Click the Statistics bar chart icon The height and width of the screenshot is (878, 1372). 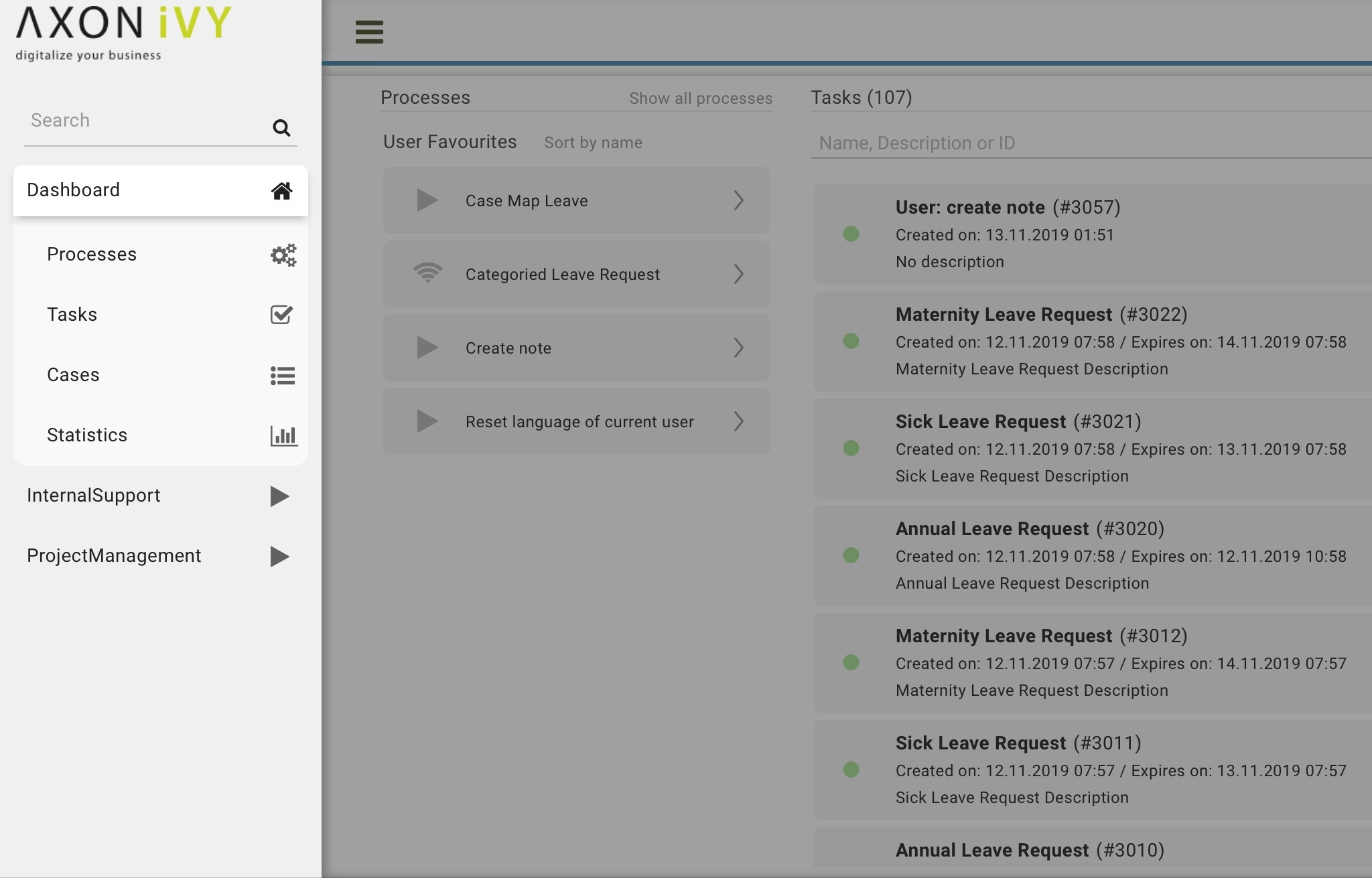284,436
